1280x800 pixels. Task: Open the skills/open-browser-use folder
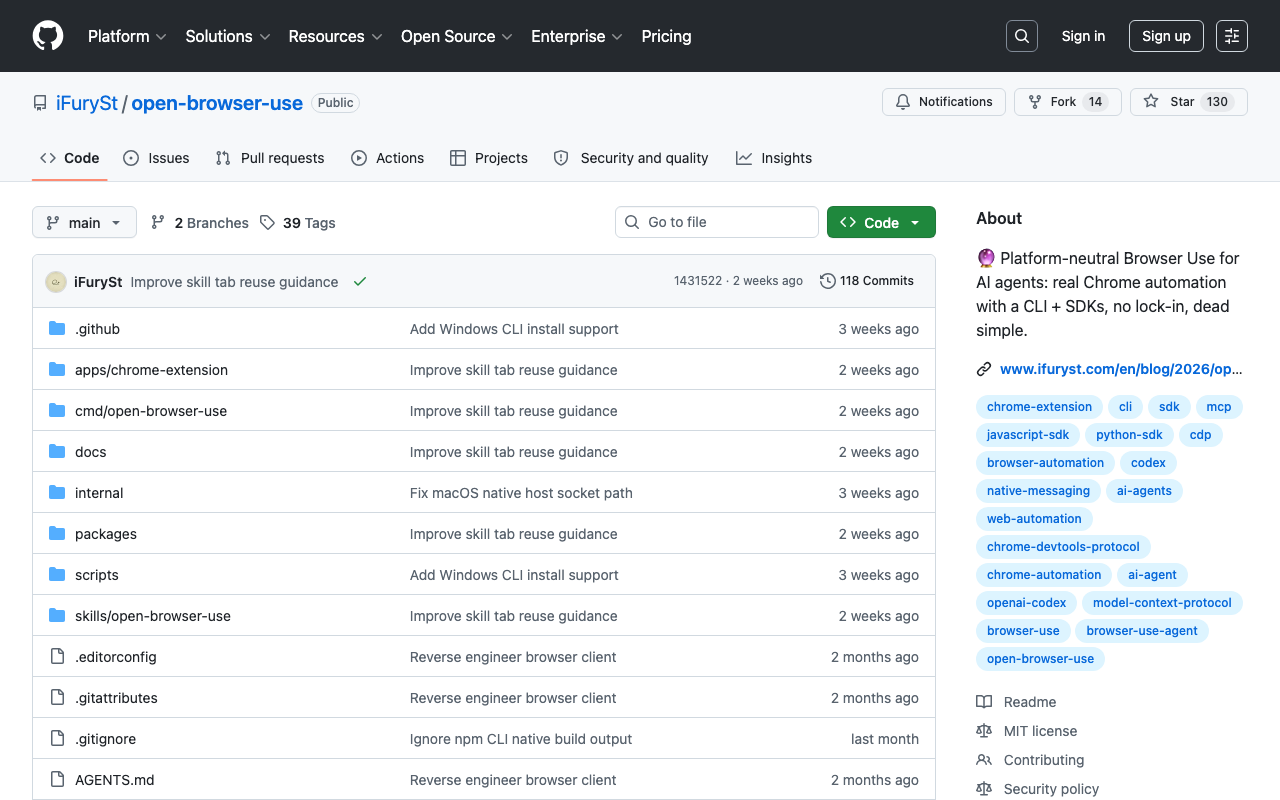coord(153,616)
